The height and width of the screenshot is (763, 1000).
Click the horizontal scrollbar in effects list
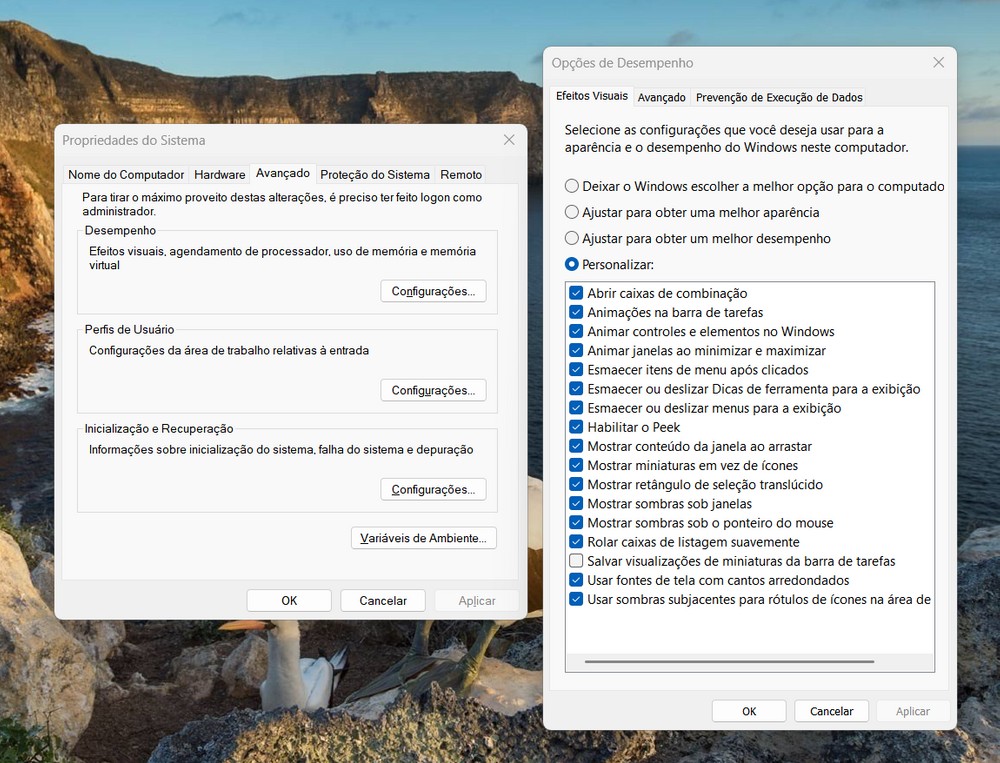[x=729, y=661]
